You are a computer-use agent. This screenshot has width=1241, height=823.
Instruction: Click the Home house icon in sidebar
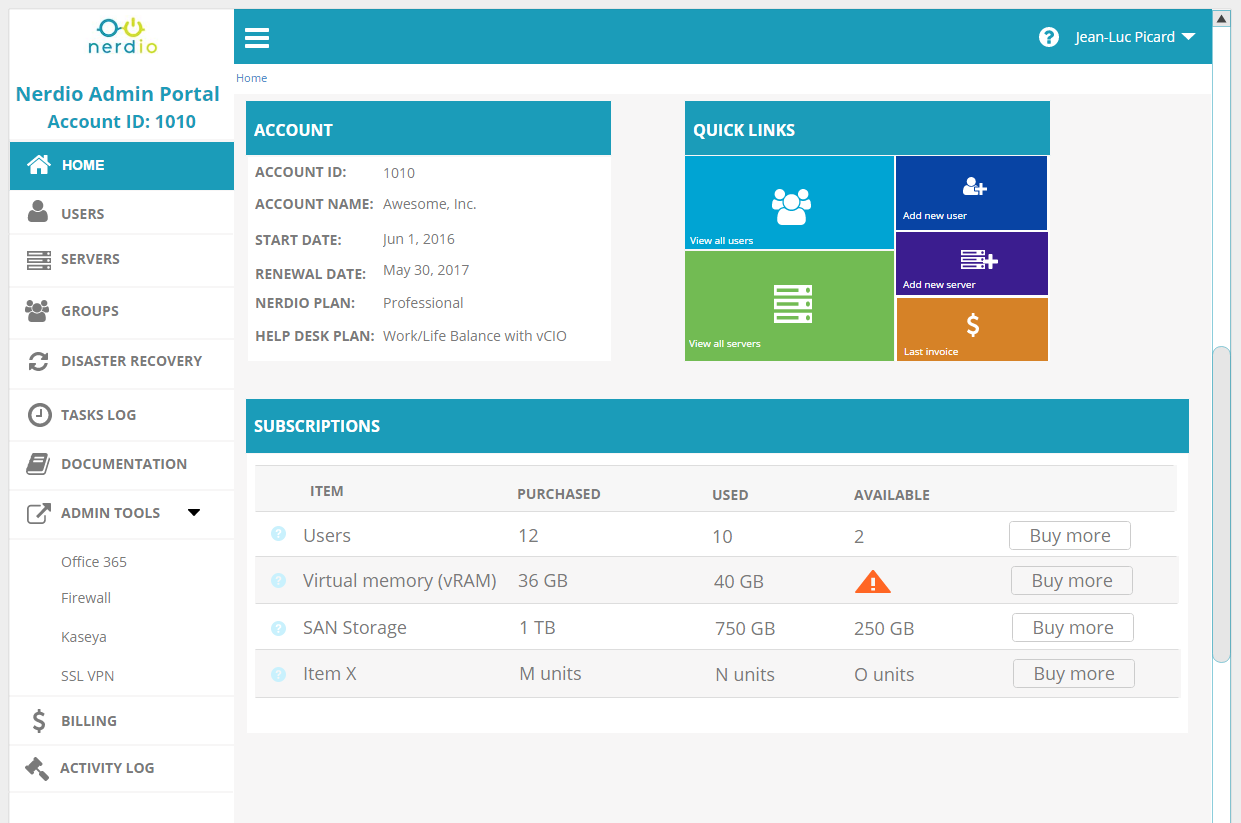tap(38, 165)
